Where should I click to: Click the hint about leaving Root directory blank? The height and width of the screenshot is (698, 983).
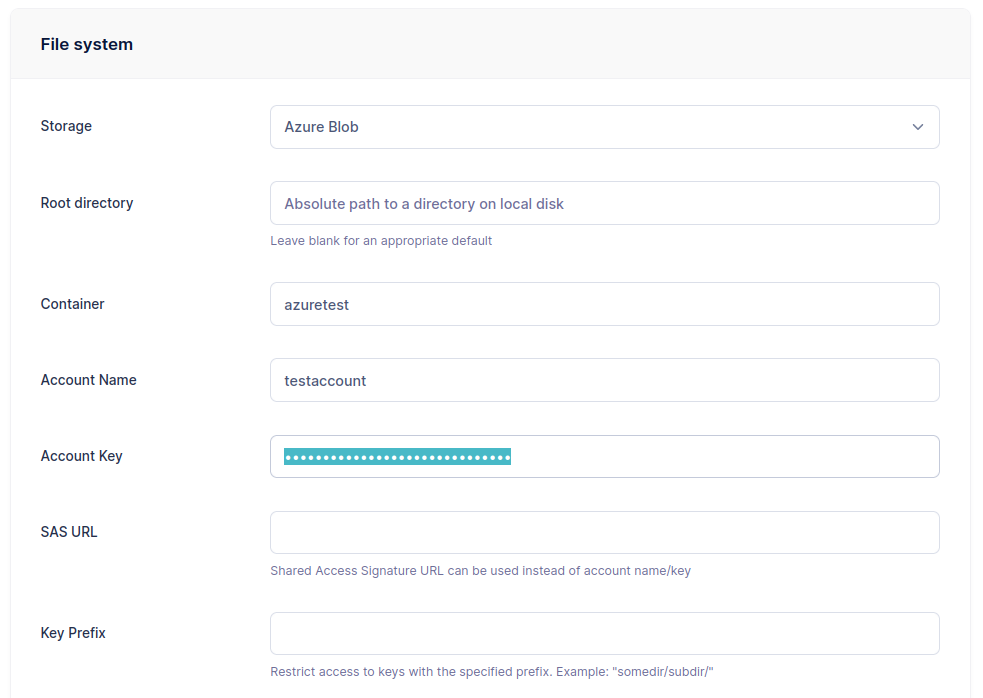click(x=381, y=241)
